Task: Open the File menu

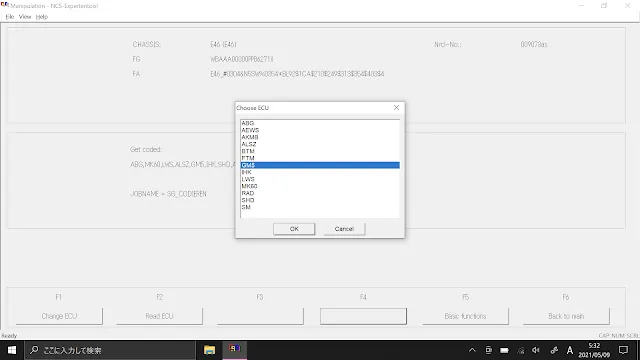Action: (x=10, y=17)
